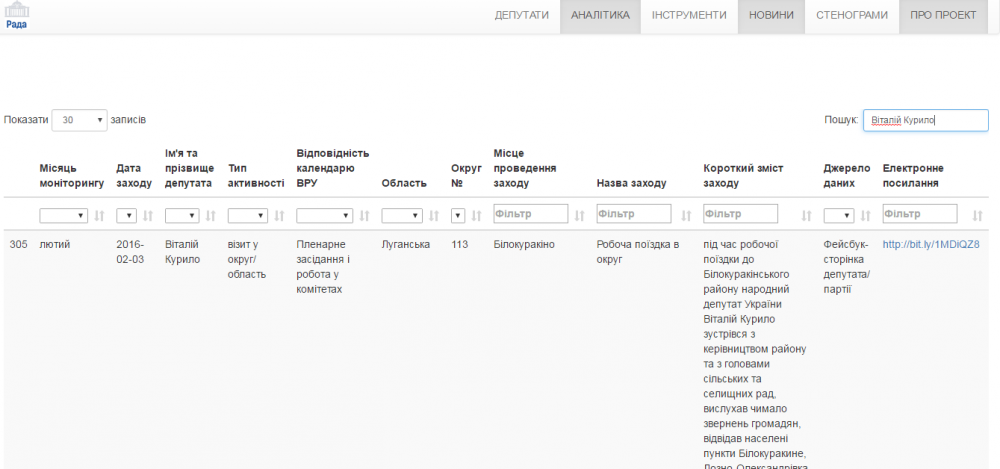
Task: Open the bit.ly link in row 305
Action: click(x=930, y=245)
